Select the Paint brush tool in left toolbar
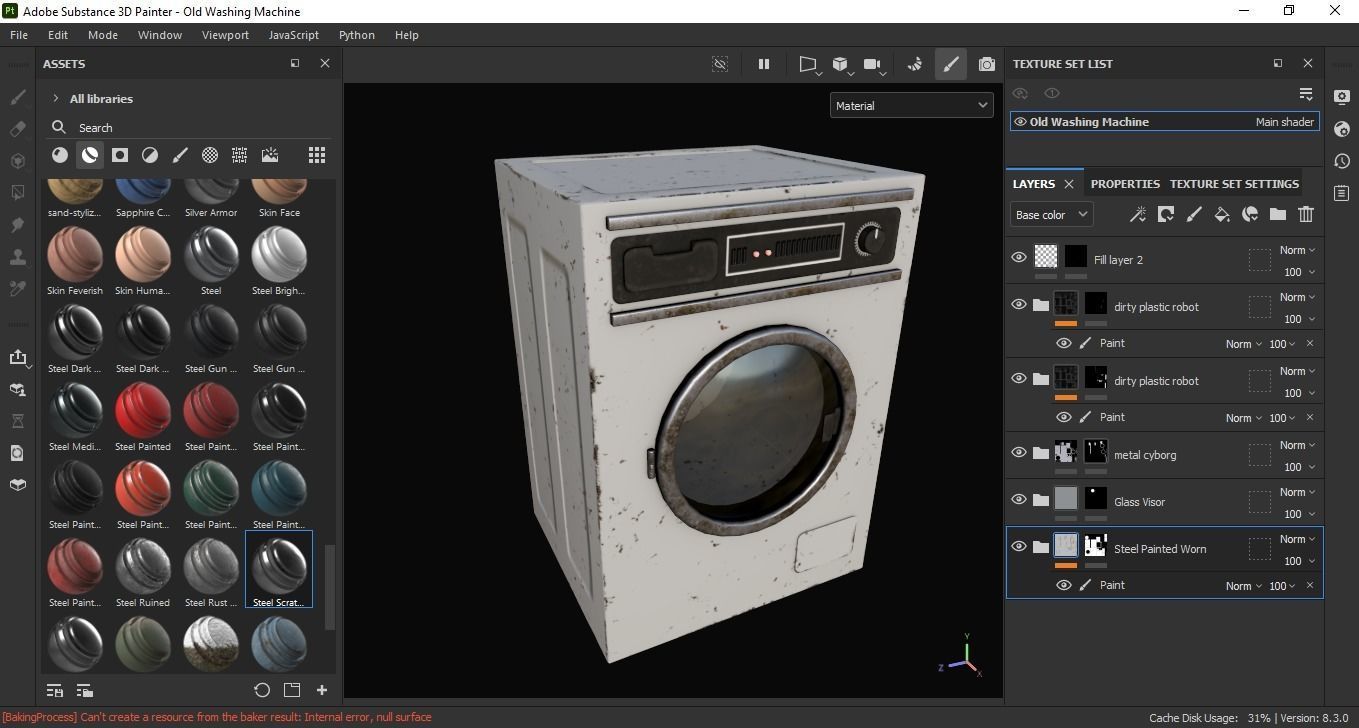 point(17,98)
